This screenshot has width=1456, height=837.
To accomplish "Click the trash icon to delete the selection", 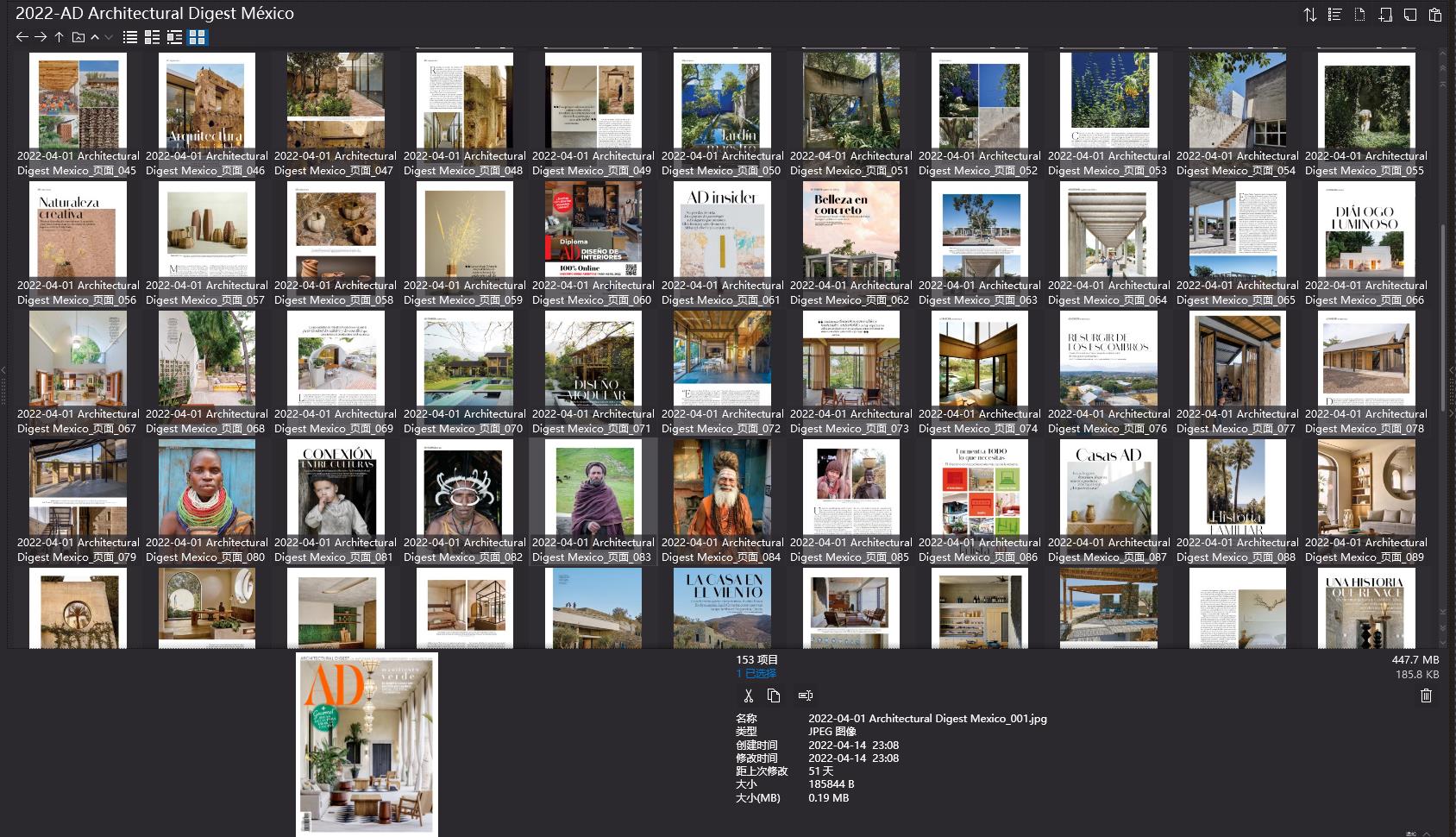I will (x=1427, y=695).
